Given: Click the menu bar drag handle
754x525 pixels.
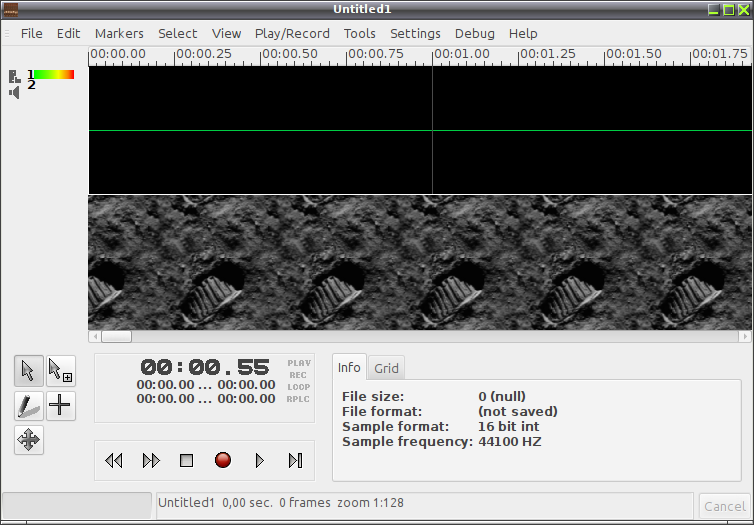Looking at the screenshot, I should click(7, 34).
